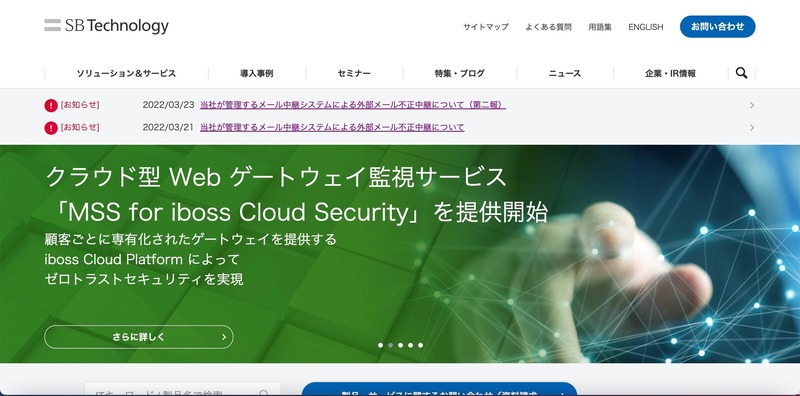Open the 第二報 mail relay notice link

pos(353,105)
